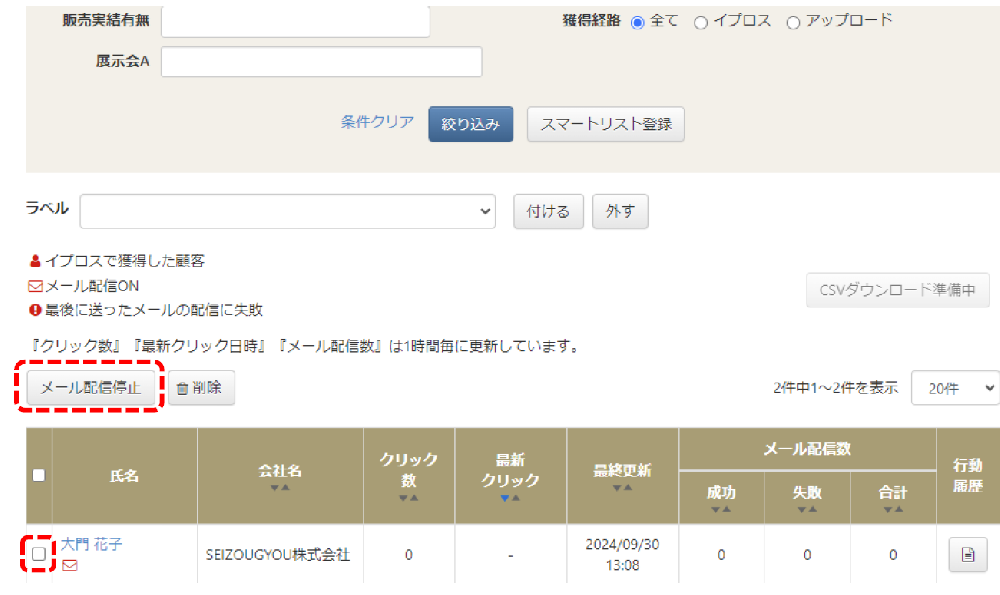Sort by 失敗 mail count arrows
The image size is (1000, 595).
[x=806, y=509]
